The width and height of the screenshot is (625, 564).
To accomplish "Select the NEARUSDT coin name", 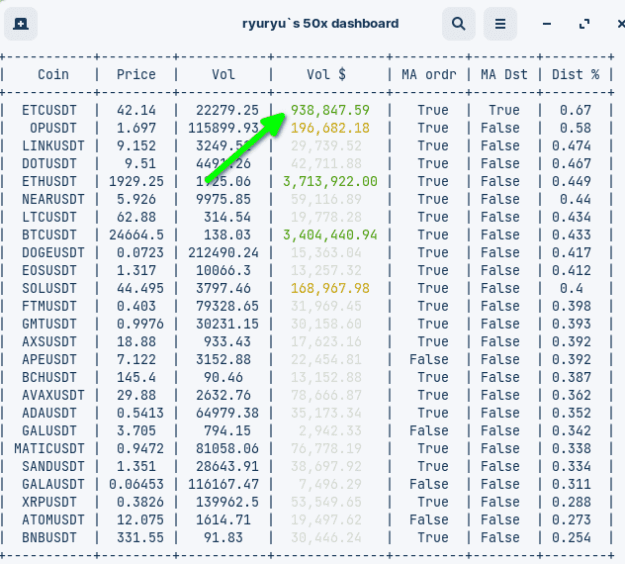I will click(53, 199).
